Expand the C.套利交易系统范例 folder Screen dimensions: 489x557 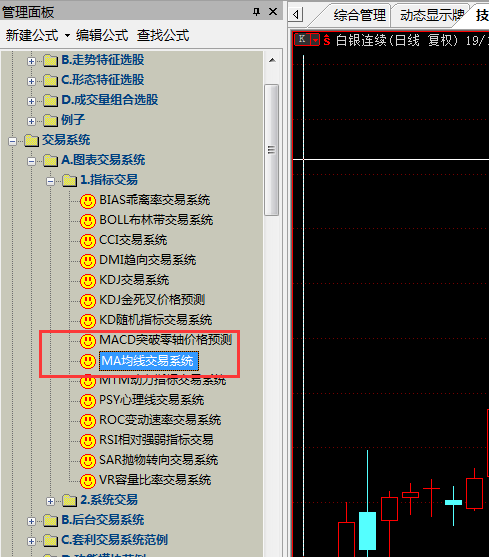click(x=31, y=541)
